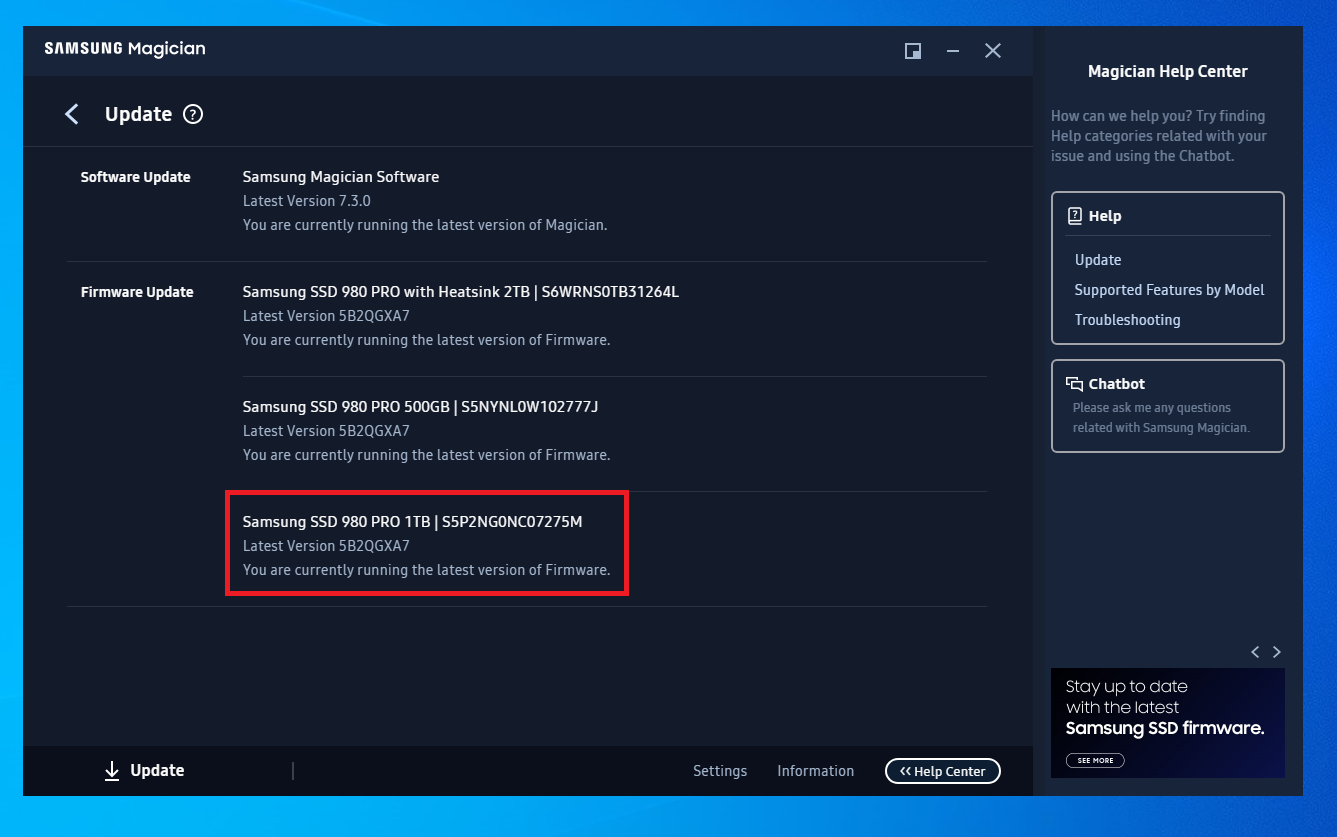Collapse the Help Center panel
Screen dimensions: 1337x837
click(942, 771)
